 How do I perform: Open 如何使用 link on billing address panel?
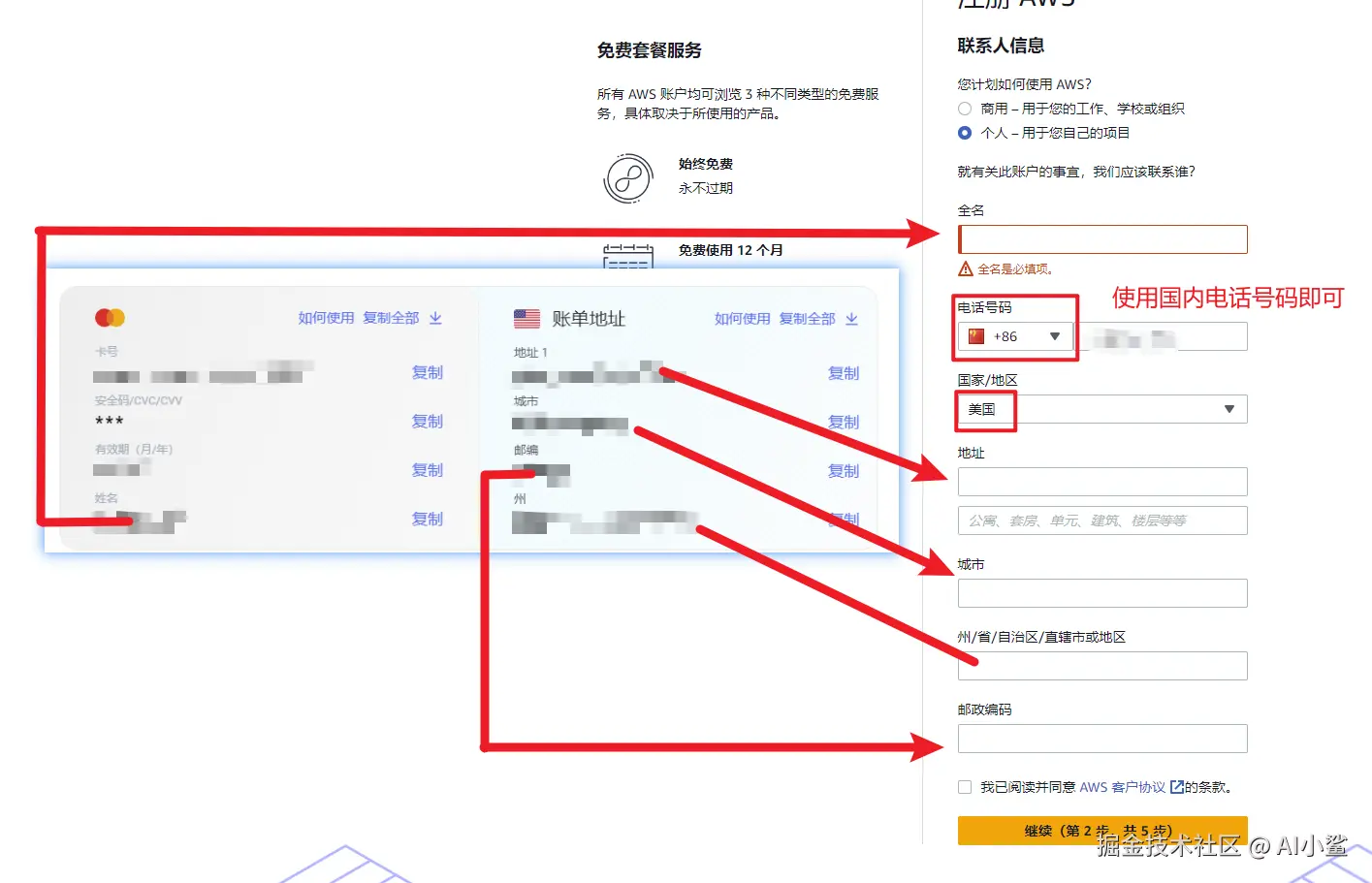(743, 319)
